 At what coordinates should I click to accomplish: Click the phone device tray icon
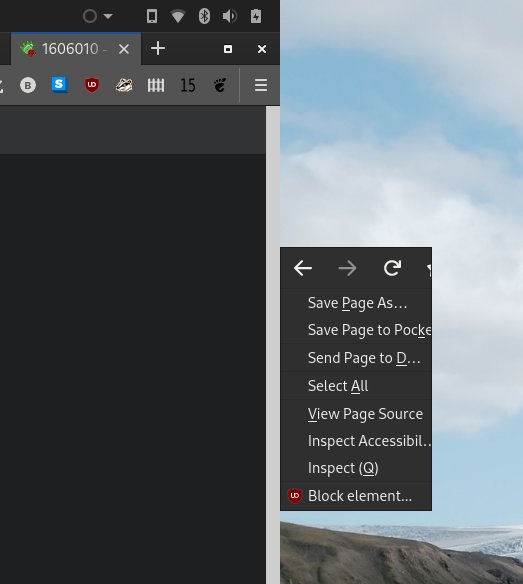pyautogui.click(x=152, y=16)
